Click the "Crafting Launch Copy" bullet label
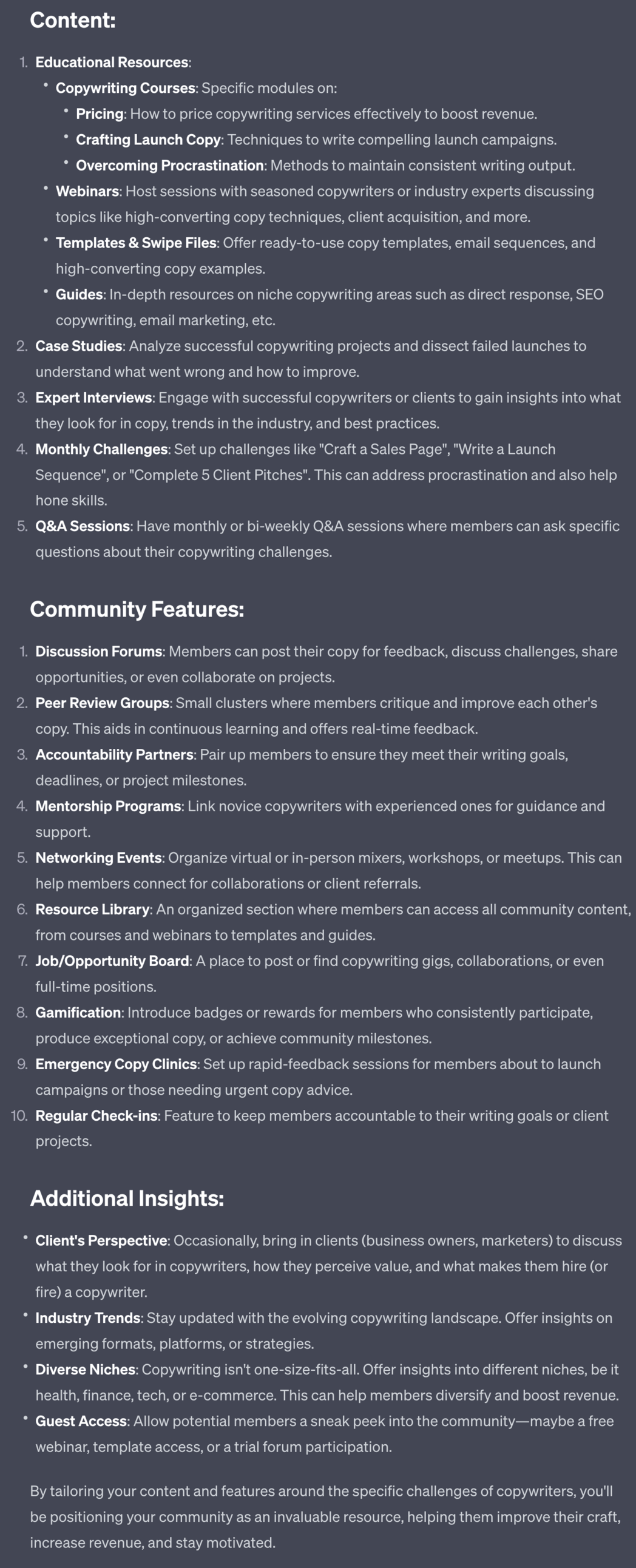The height and width of the screenshot is (1568, 636). click(x=148, y=140)
